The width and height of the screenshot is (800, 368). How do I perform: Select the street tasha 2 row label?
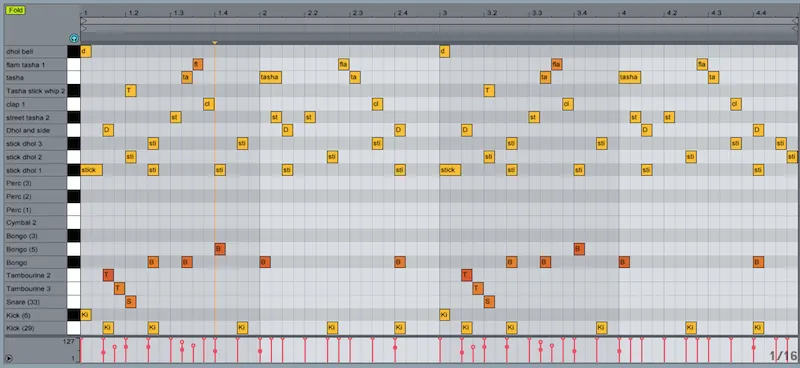pyautogui.click(x=36, y=117)
